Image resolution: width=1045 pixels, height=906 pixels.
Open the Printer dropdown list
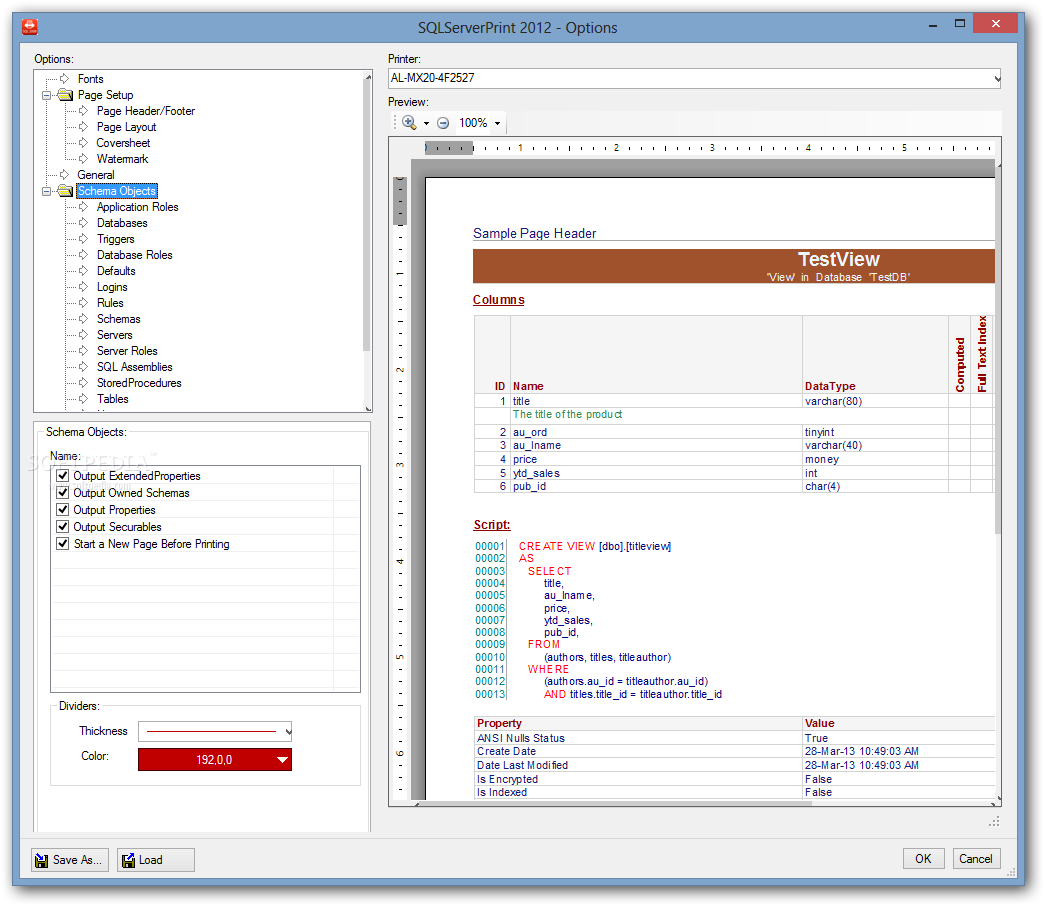pos(996,78)
